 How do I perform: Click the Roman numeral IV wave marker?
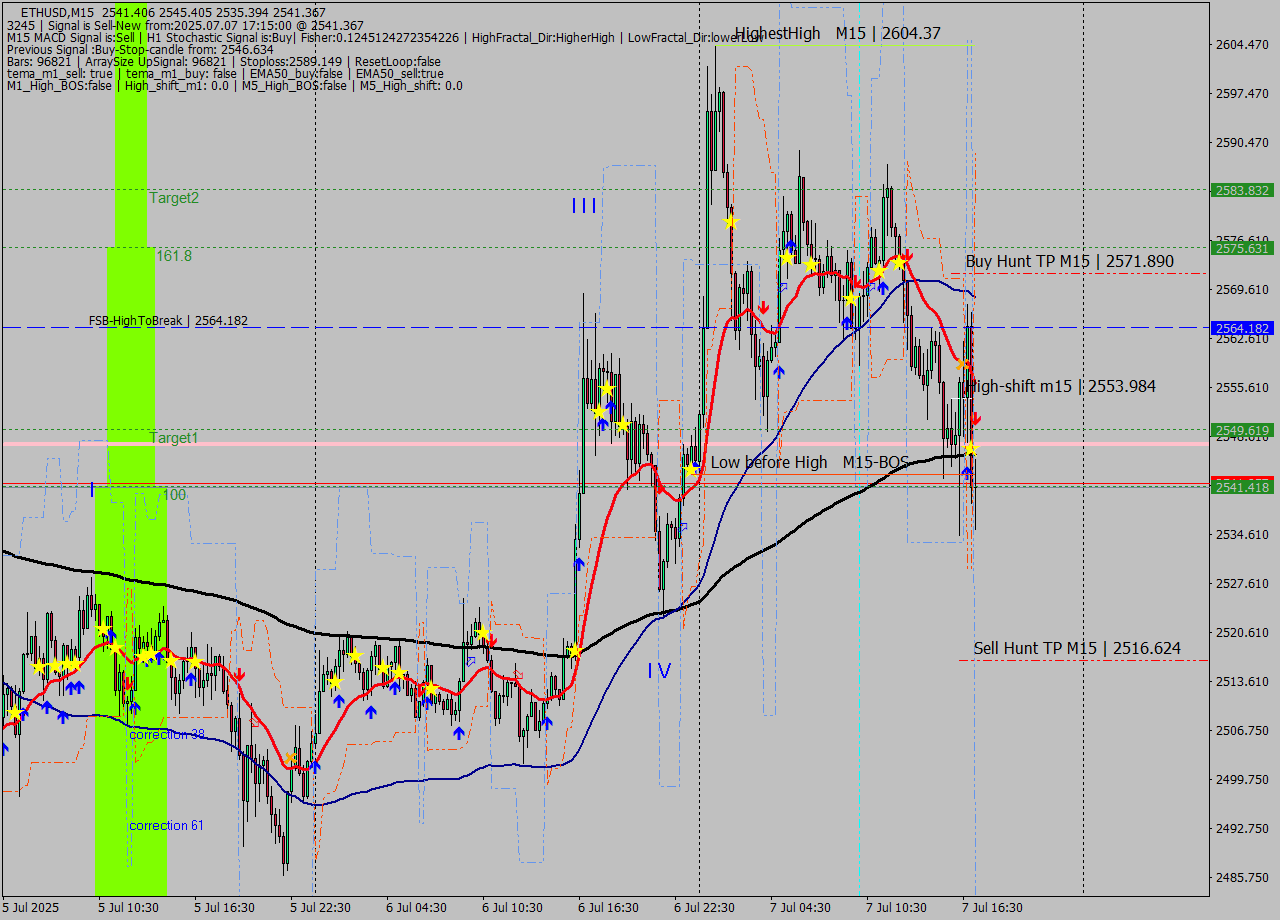pyautogui.click(x=658, y=671)
